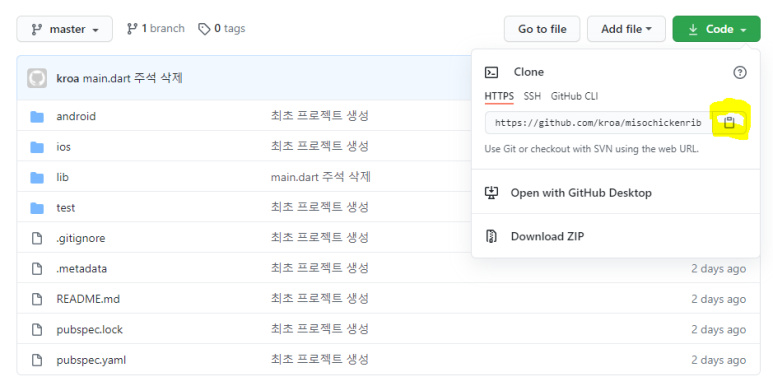
Task: Open the .gitignore file
Action: (x=80, y=239)
